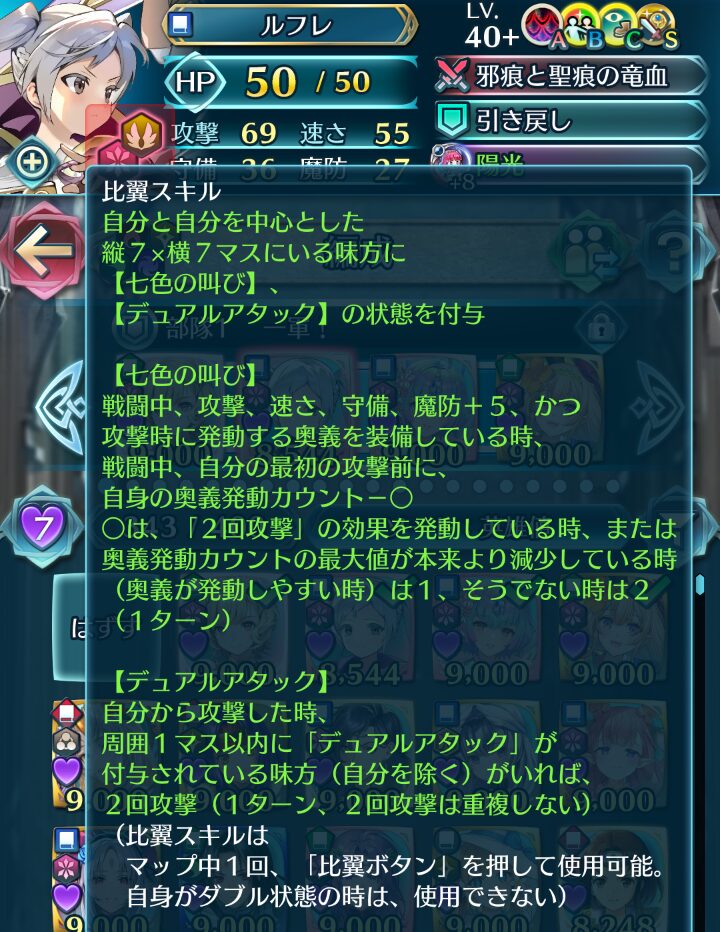Tap the plus zoom icon on portrait
720x932 pixels.
tap(33, 162)
